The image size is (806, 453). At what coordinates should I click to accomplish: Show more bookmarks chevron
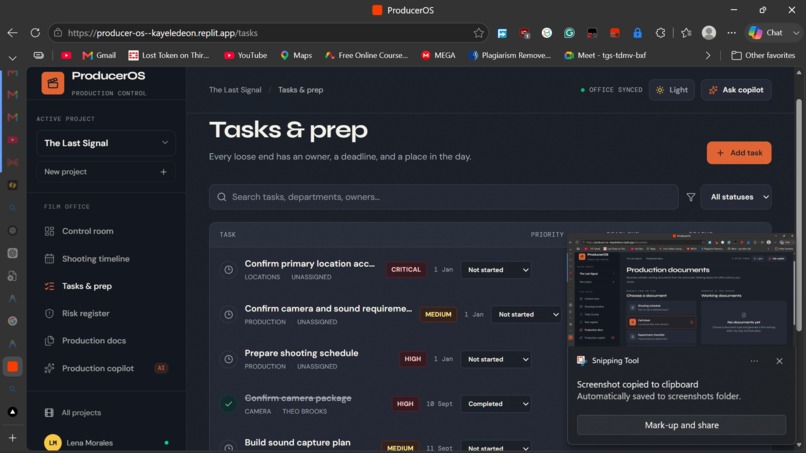[708, 55]
